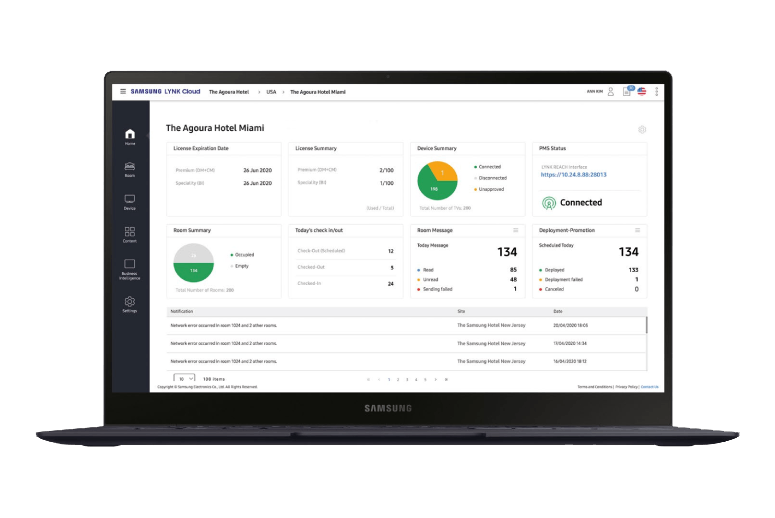
Task: Click the notification table scrollbar
Action: [x=646, y=326]
